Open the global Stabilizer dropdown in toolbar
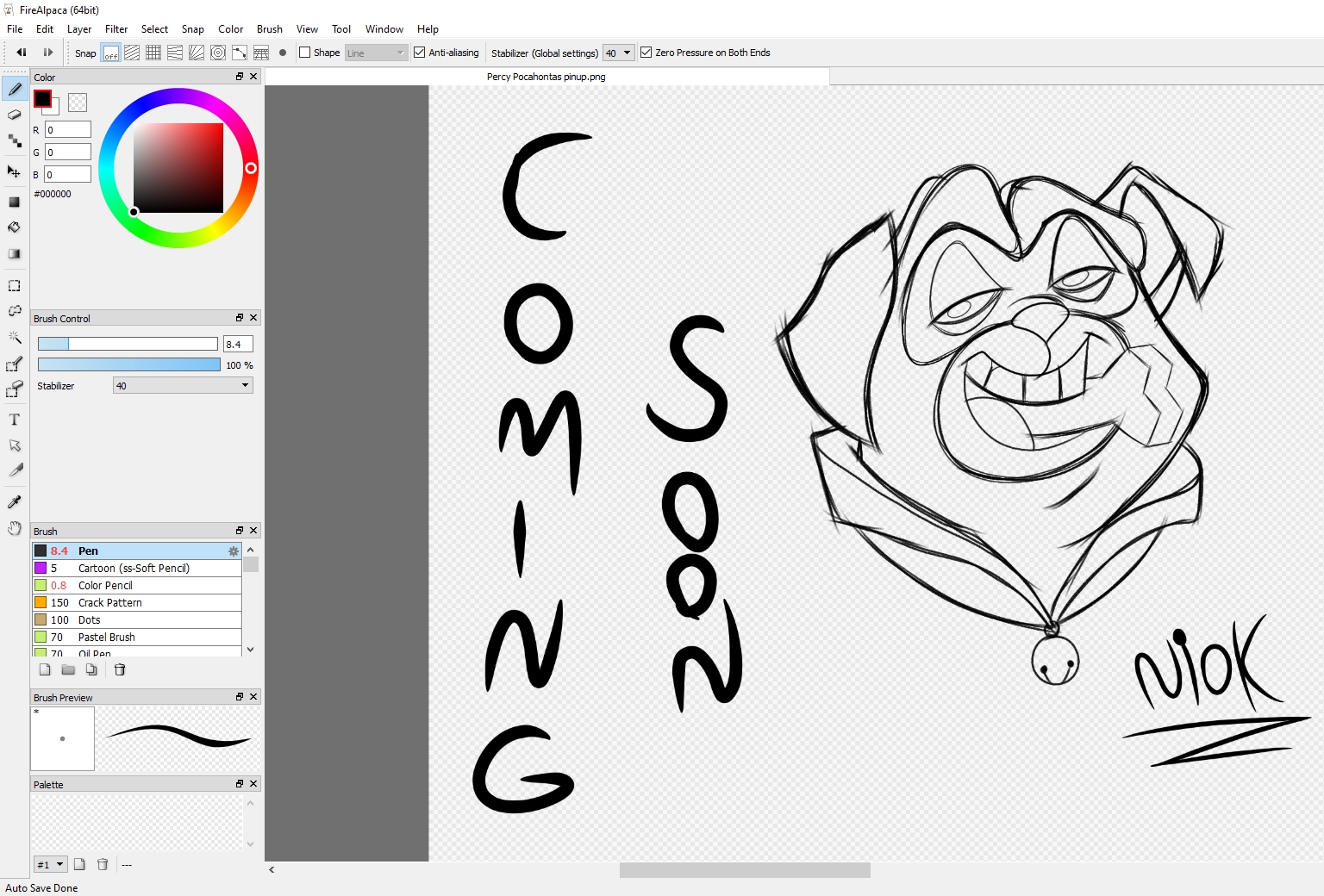Image resolution: width=1324 pixels, height=896 pixels. pyautogui.click(x=618, y=53)
